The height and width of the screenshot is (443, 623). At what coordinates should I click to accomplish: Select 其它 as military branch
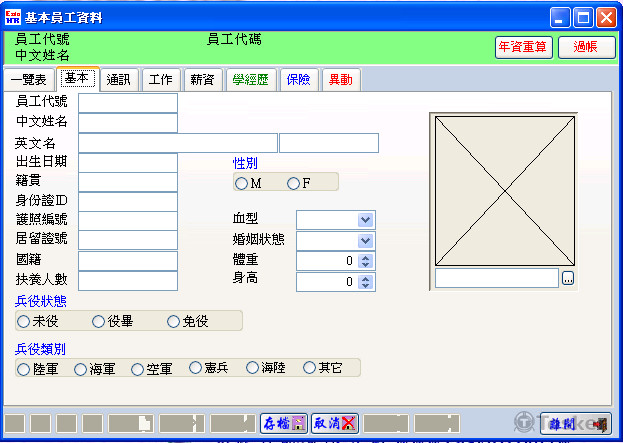pos(309,368)
